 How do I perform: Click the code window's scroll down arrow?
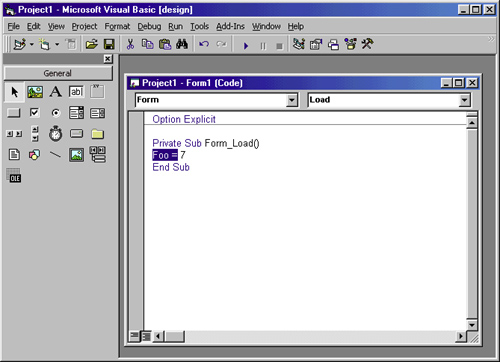click(472, 325)
